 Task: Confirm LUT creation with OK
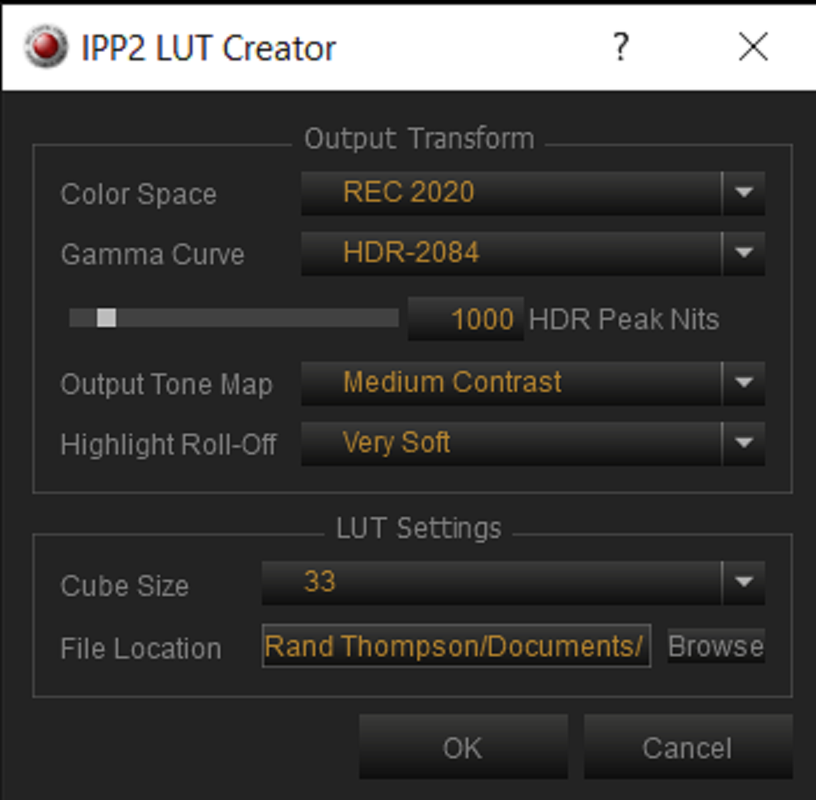point(463,747)
